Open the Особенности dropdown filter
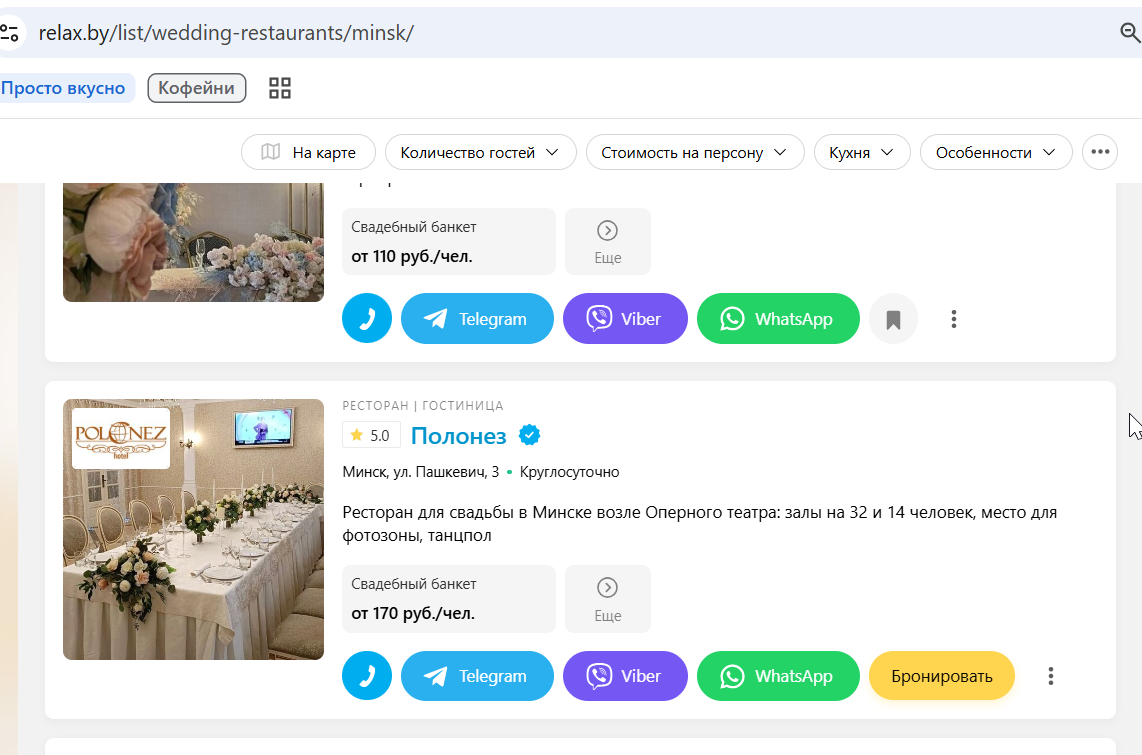The width and height of the screenshot is (1142, 755). tap(996, 152)
